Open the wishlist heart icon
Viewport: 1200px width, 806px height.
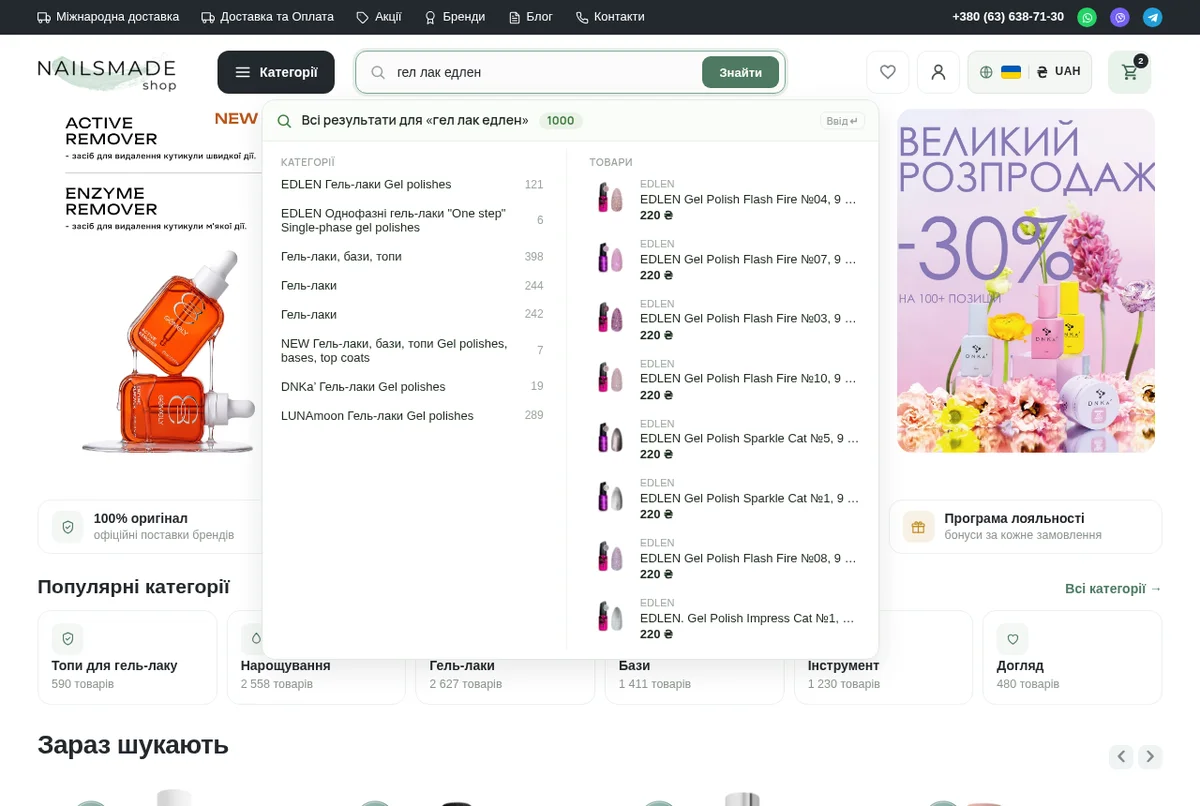[x=888, y=72]
